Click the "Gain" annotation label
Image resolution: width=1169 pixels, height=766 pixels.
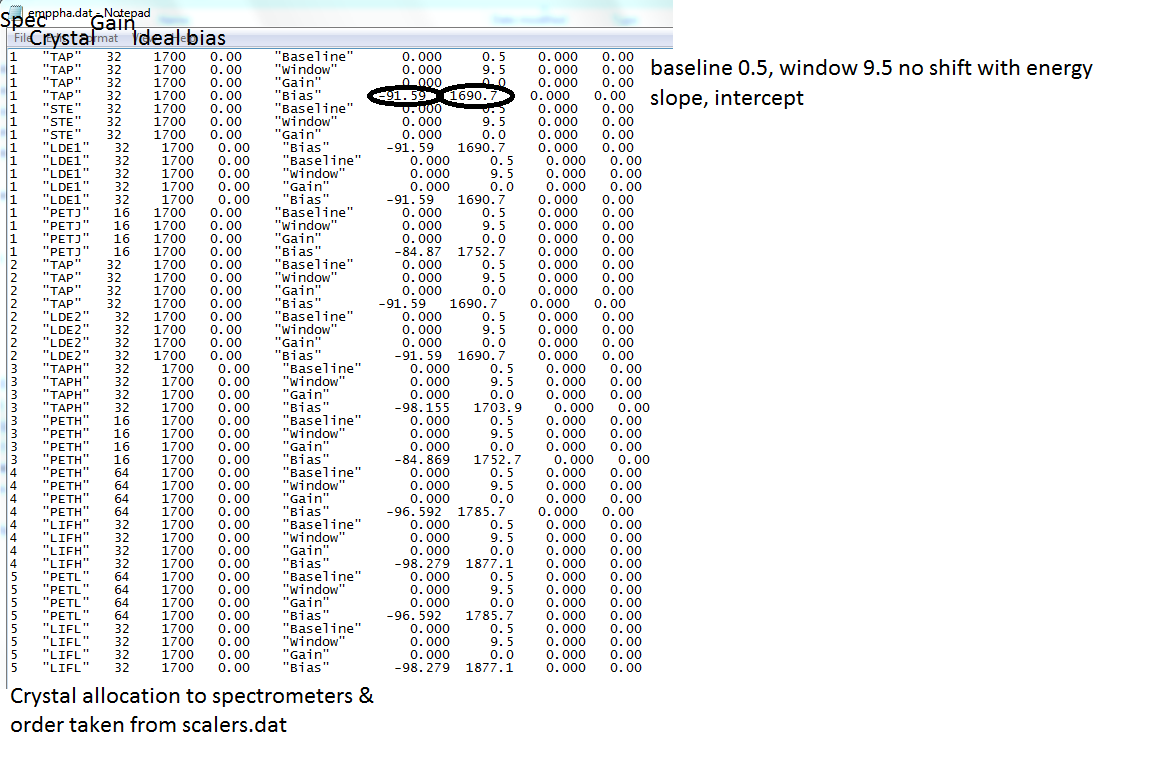(113, 23)
